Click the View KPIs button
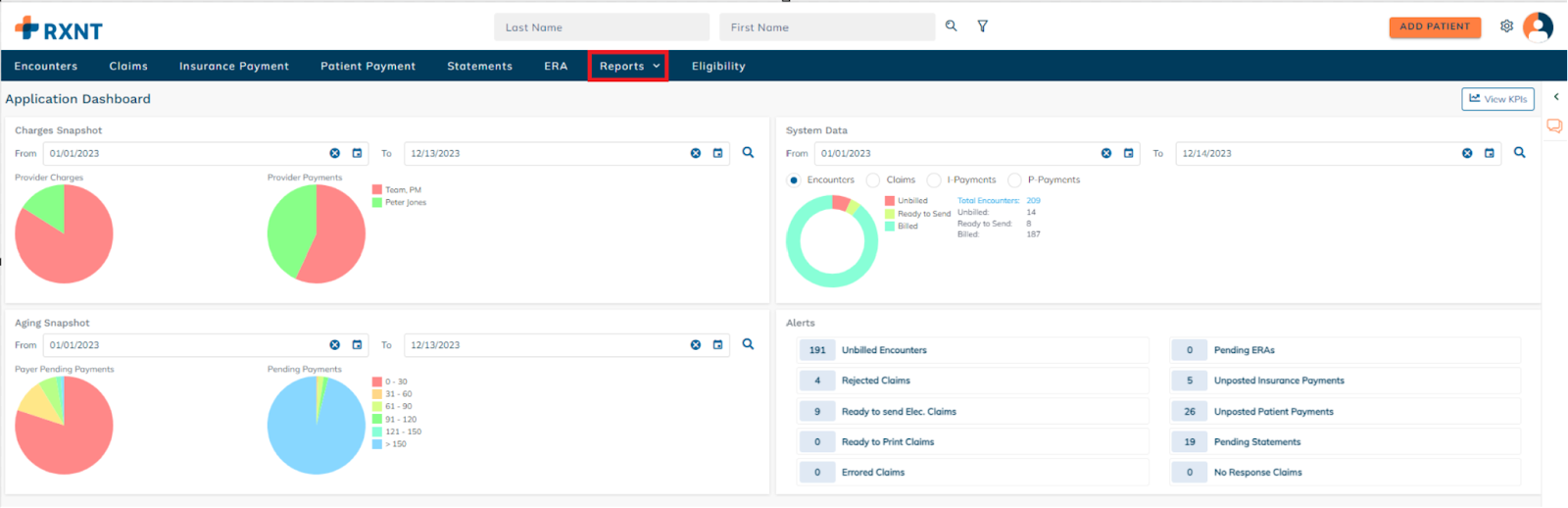 point(1497,99)
